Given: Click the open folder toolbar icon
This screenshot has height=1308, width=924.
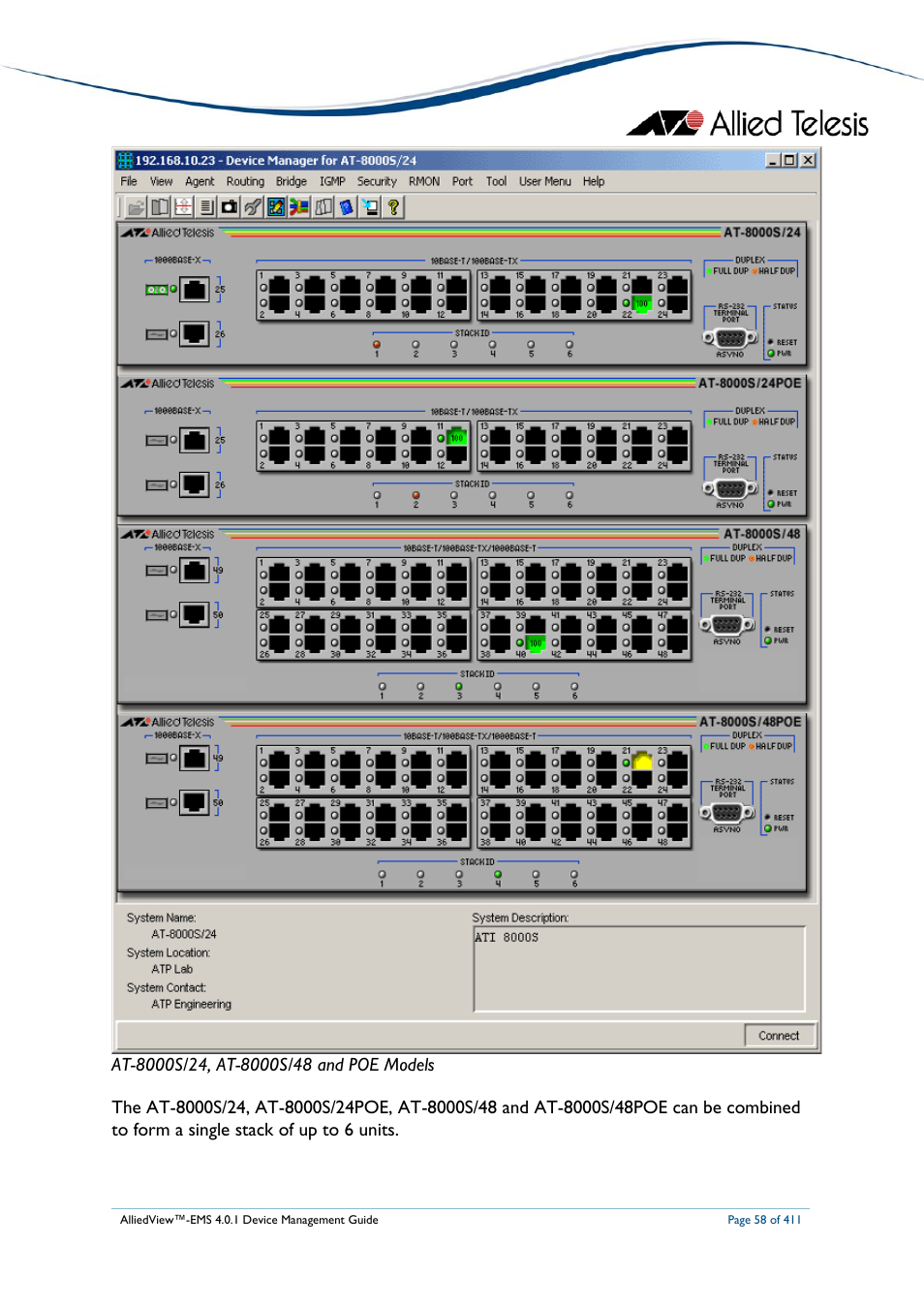Looking at the screenshot, I should [x=136, y=206].
